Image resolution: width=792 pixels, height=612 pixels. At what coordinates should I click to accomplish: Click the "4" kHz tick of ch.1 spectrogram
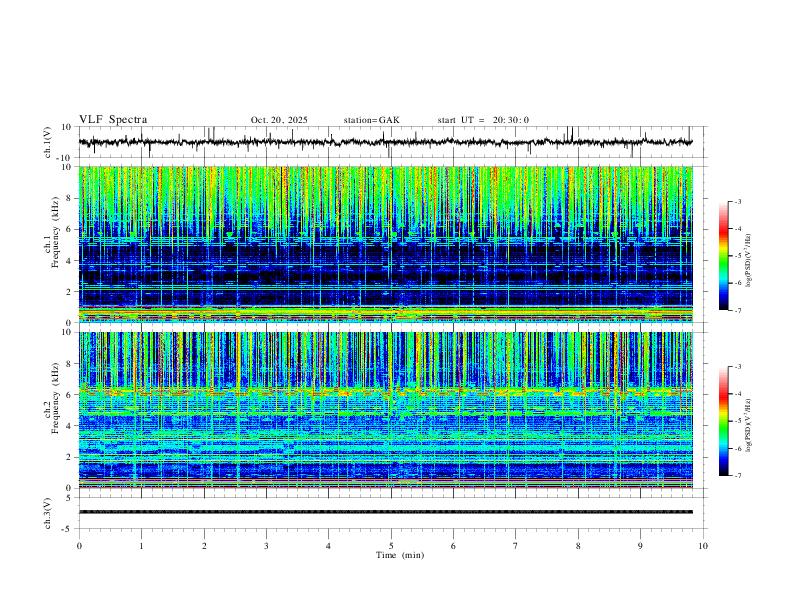tap(70, 261)
